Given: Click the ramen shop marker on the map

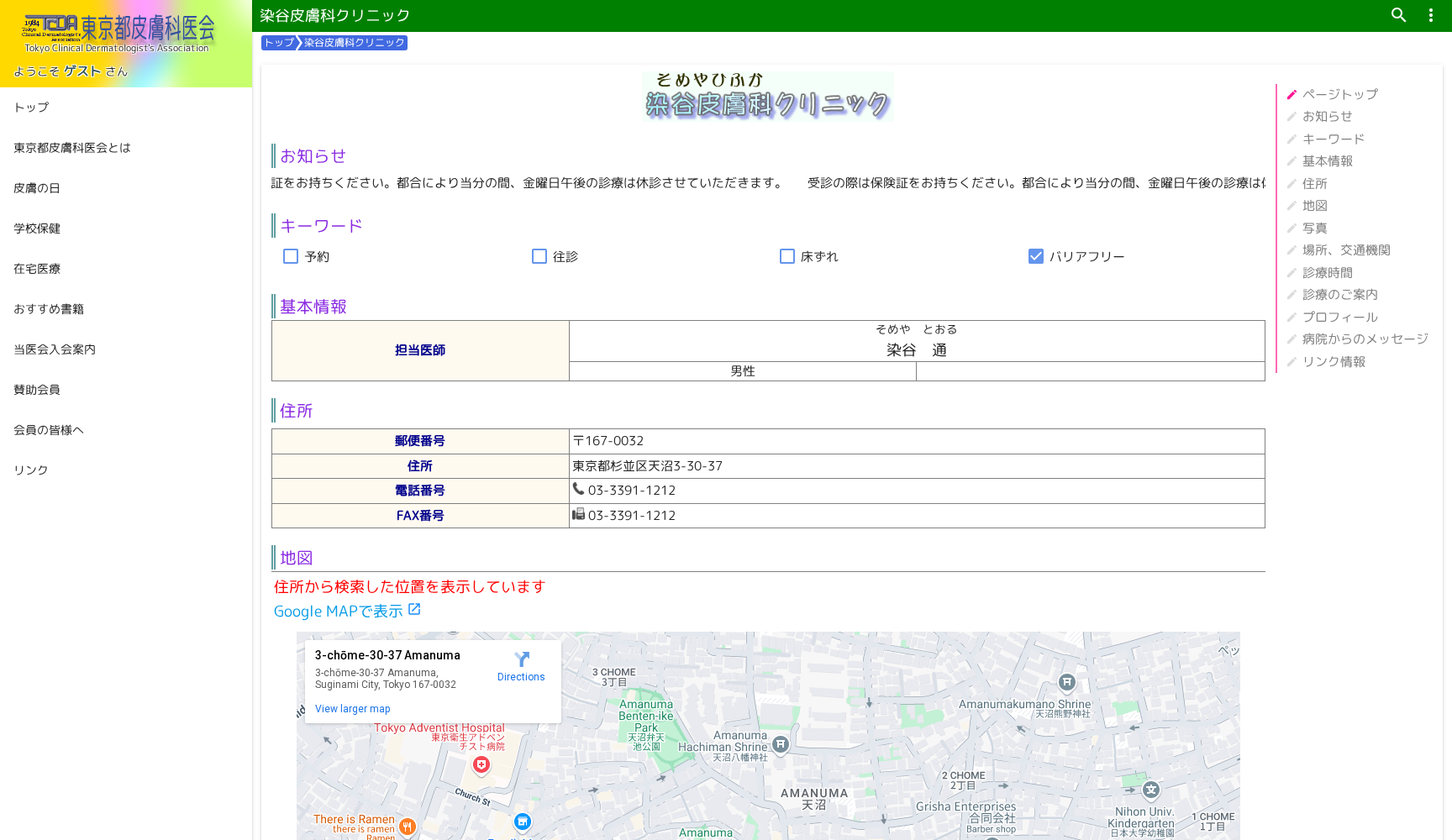Looking at the screenshot, I should point(408,826).
